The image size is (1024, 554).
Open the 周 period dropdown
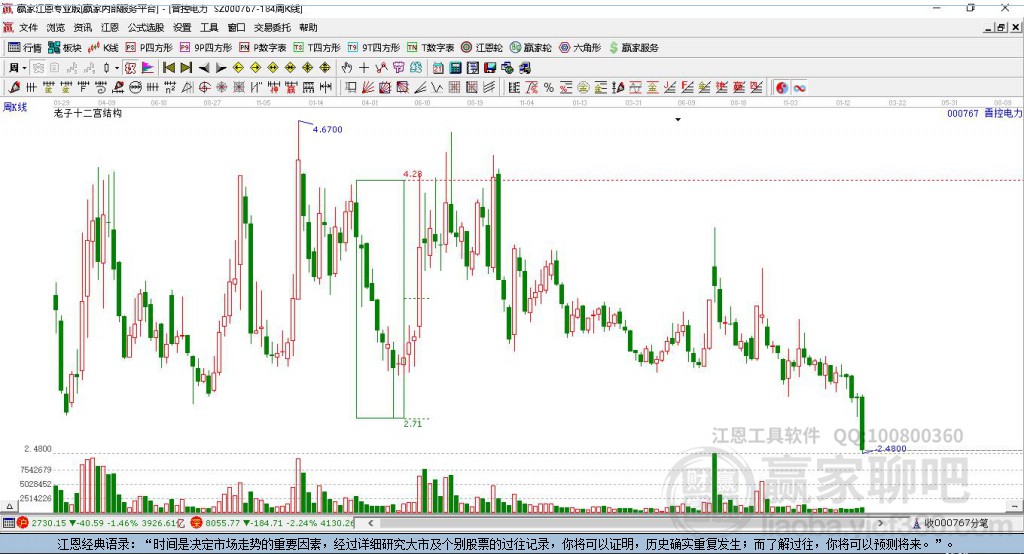point(18,68)
